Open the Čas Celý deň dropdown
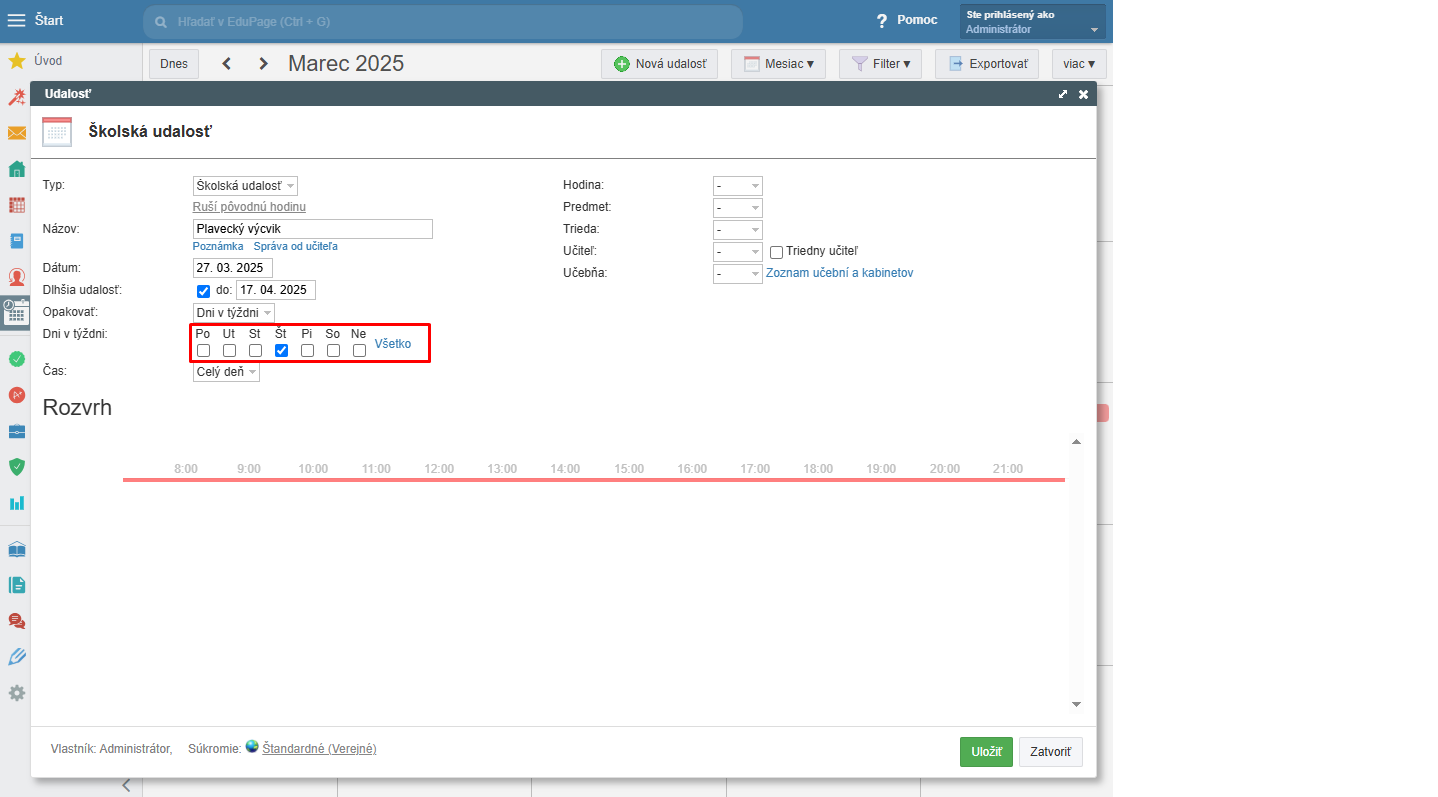This screenshot has height=797, width=1438. pyautogui.click(x=226, y=372)
